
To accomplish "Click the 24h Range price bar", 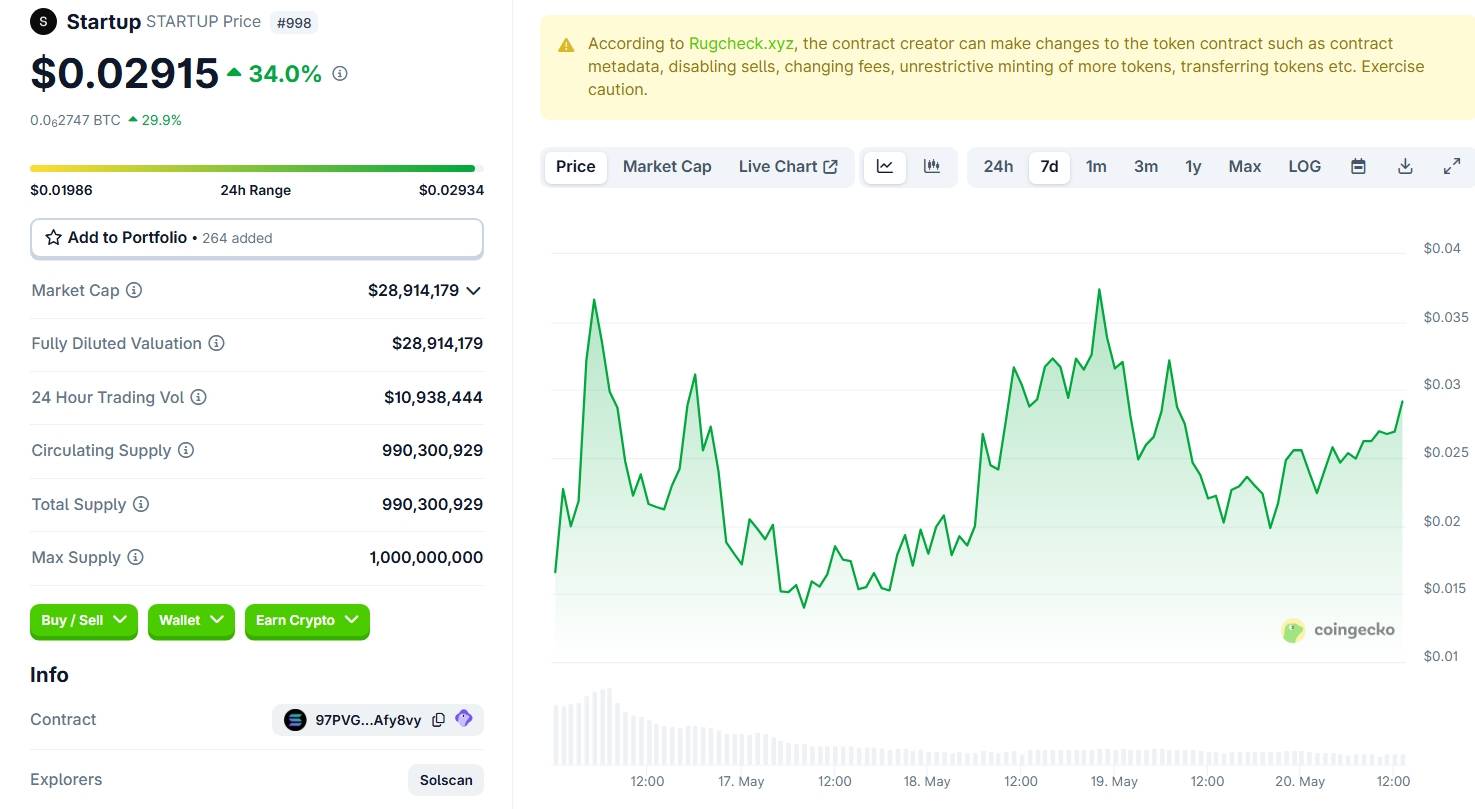I will click(x=257, y=168).
